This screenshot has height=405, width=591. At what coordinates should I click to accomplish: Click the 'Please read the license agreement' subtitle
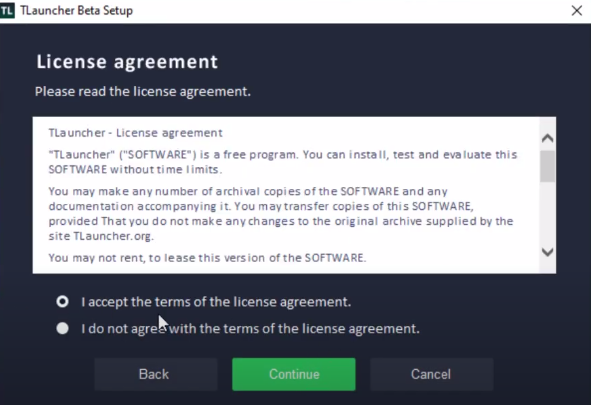(143, 92)
